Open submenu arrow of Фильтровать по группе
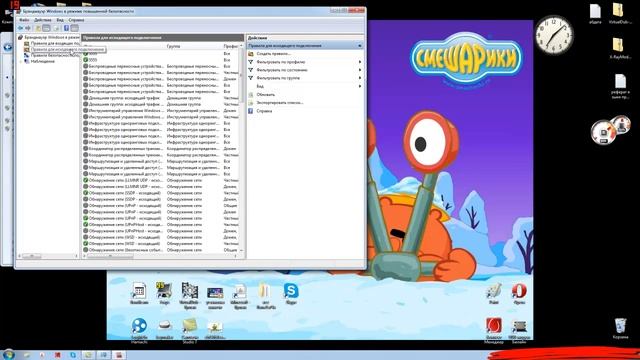This screenshot has height=360, width=640. pyautogui.click(x=360, y=78)
